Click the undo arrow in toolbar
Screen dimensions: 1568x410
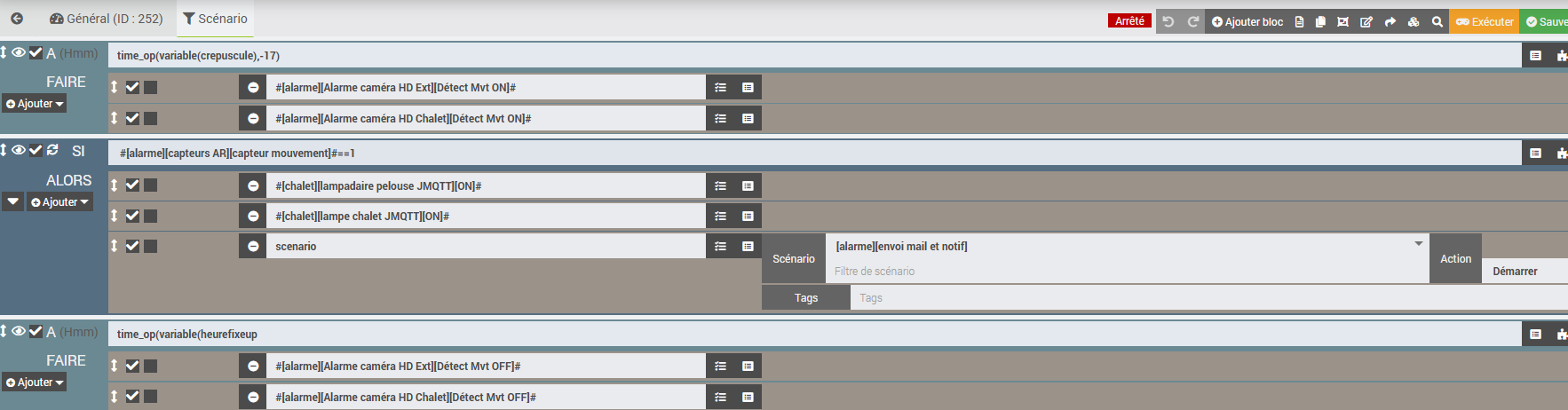pos(1168,21)
